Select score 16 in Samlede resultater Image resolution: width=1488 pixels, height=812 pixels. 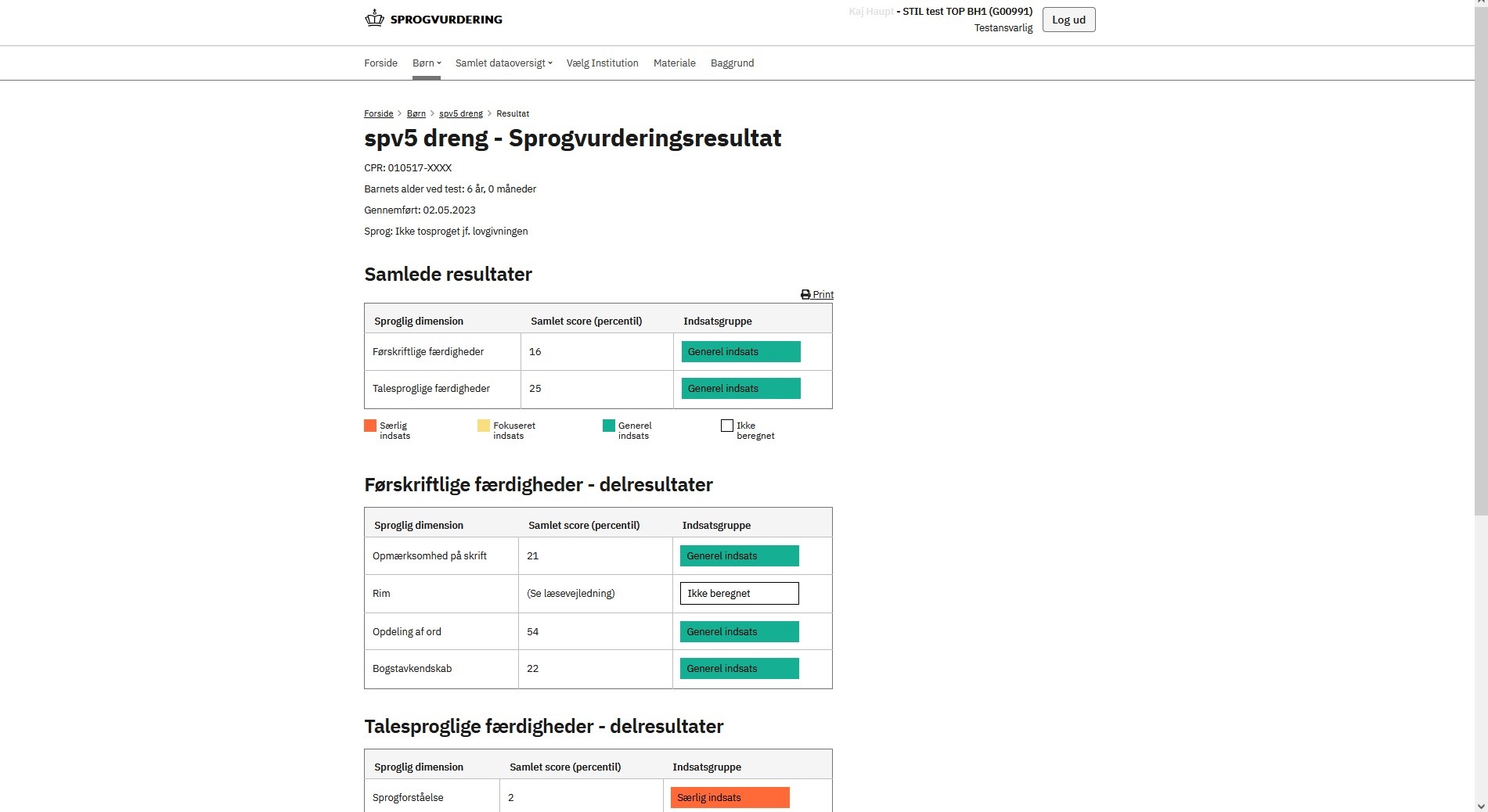[x=535, y=352]
